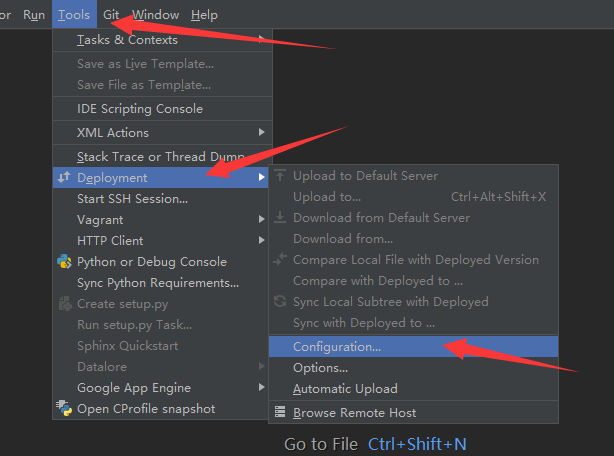Open the Help menu
The width and height of the screenshot is (614, 456).
coord(204,14)
